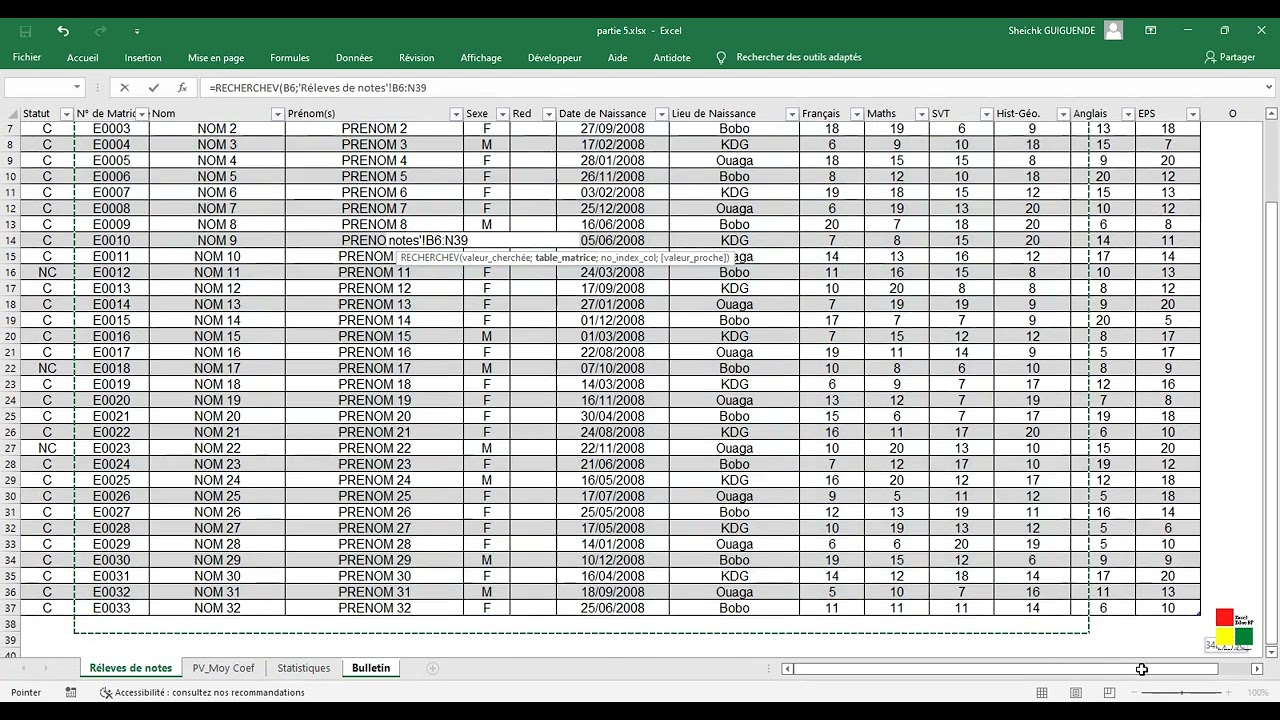Select the cell containing NOM 22

click(x=217, y=448)
